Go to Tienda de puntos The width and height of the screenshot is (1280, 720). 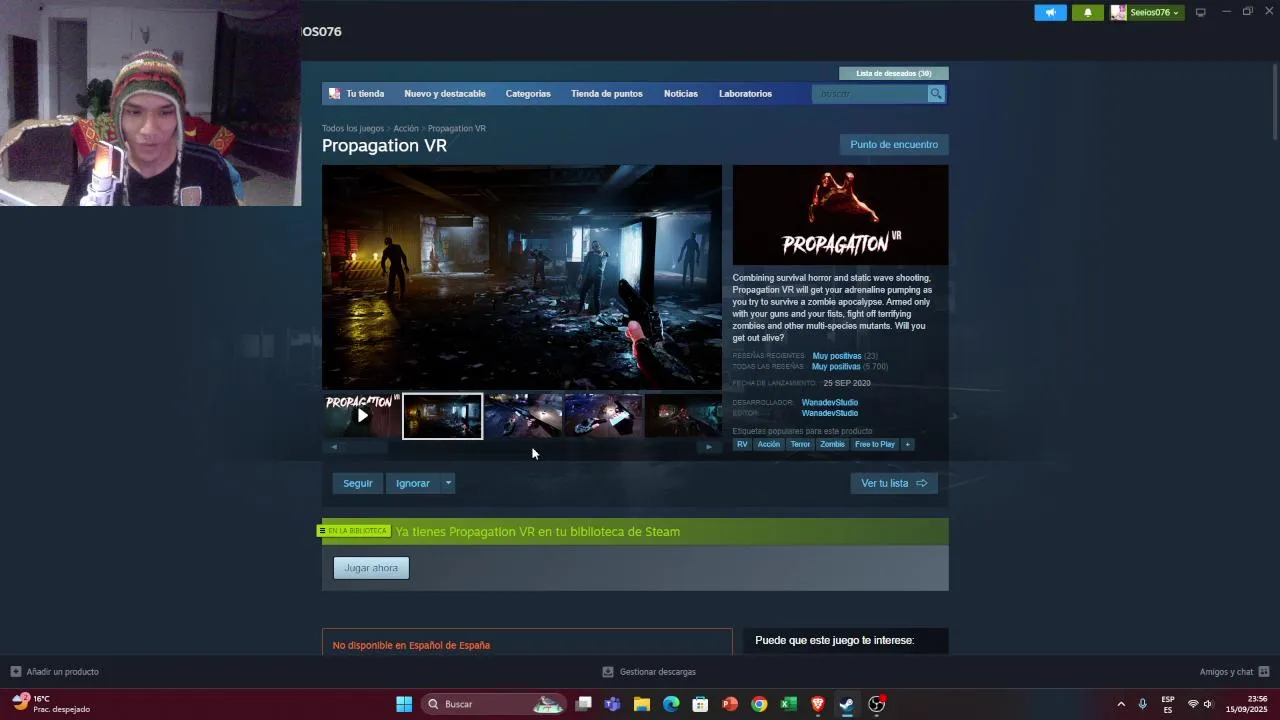pos(607,93)
